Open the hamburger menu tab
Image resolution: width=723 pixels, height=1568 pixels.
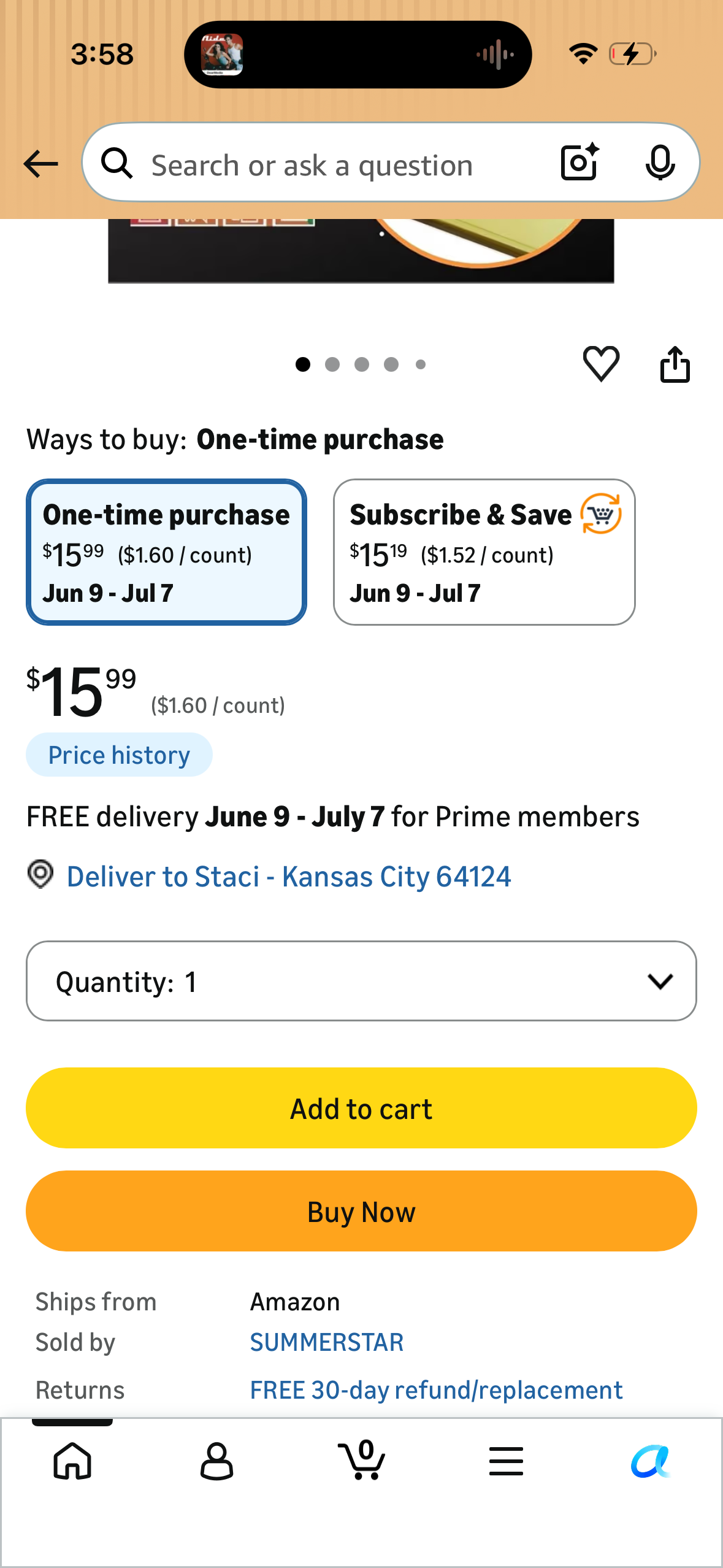click(x=506, y=1461)
